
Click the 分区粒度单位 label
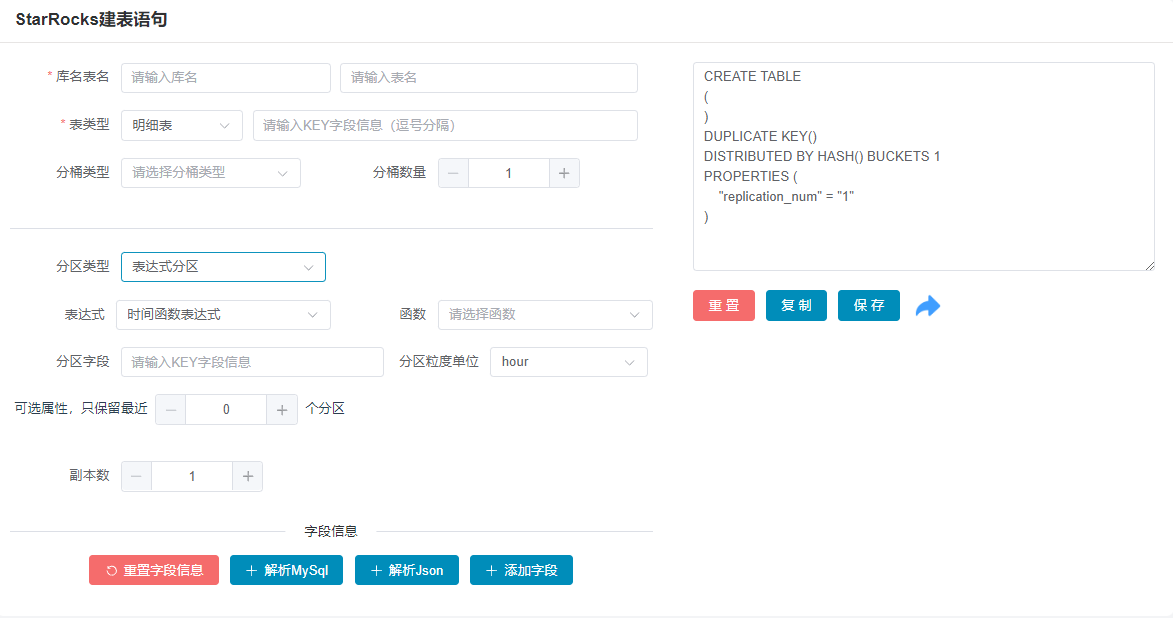pyautogui.click(x=438, y=361)
